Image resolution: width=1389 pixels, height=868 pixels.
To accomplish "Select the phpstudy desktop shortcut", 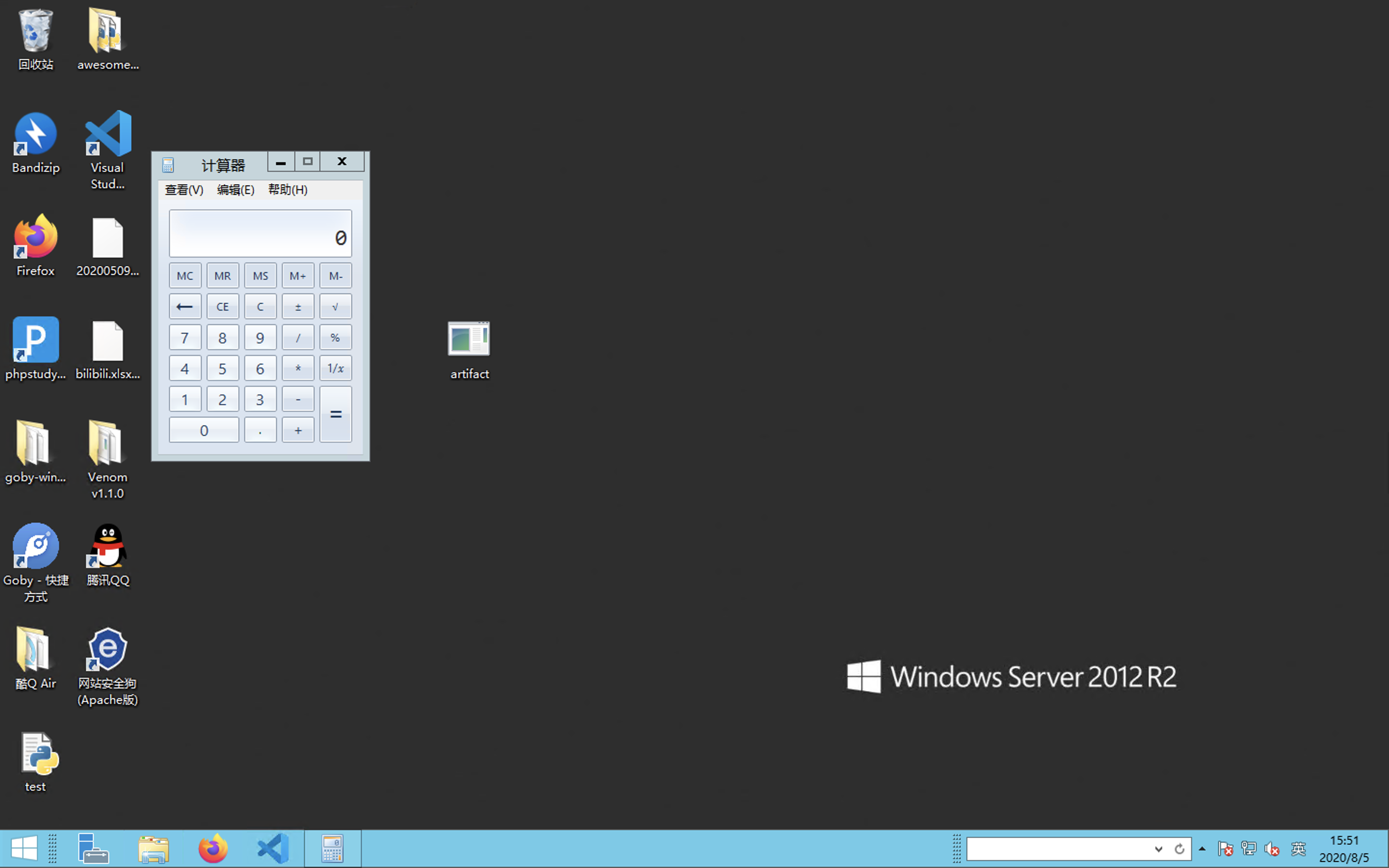I will click(x=35, y=340).
